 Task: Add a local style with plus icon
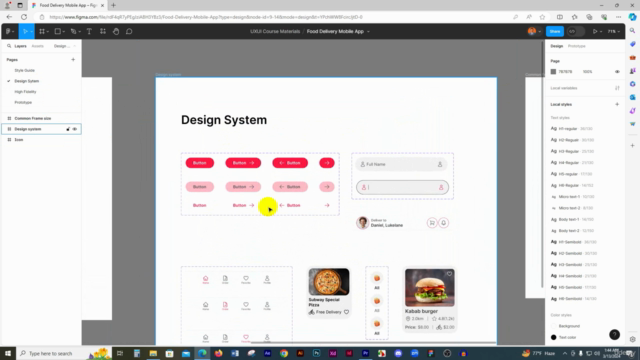pyautogui.click(x=617, y=104)
